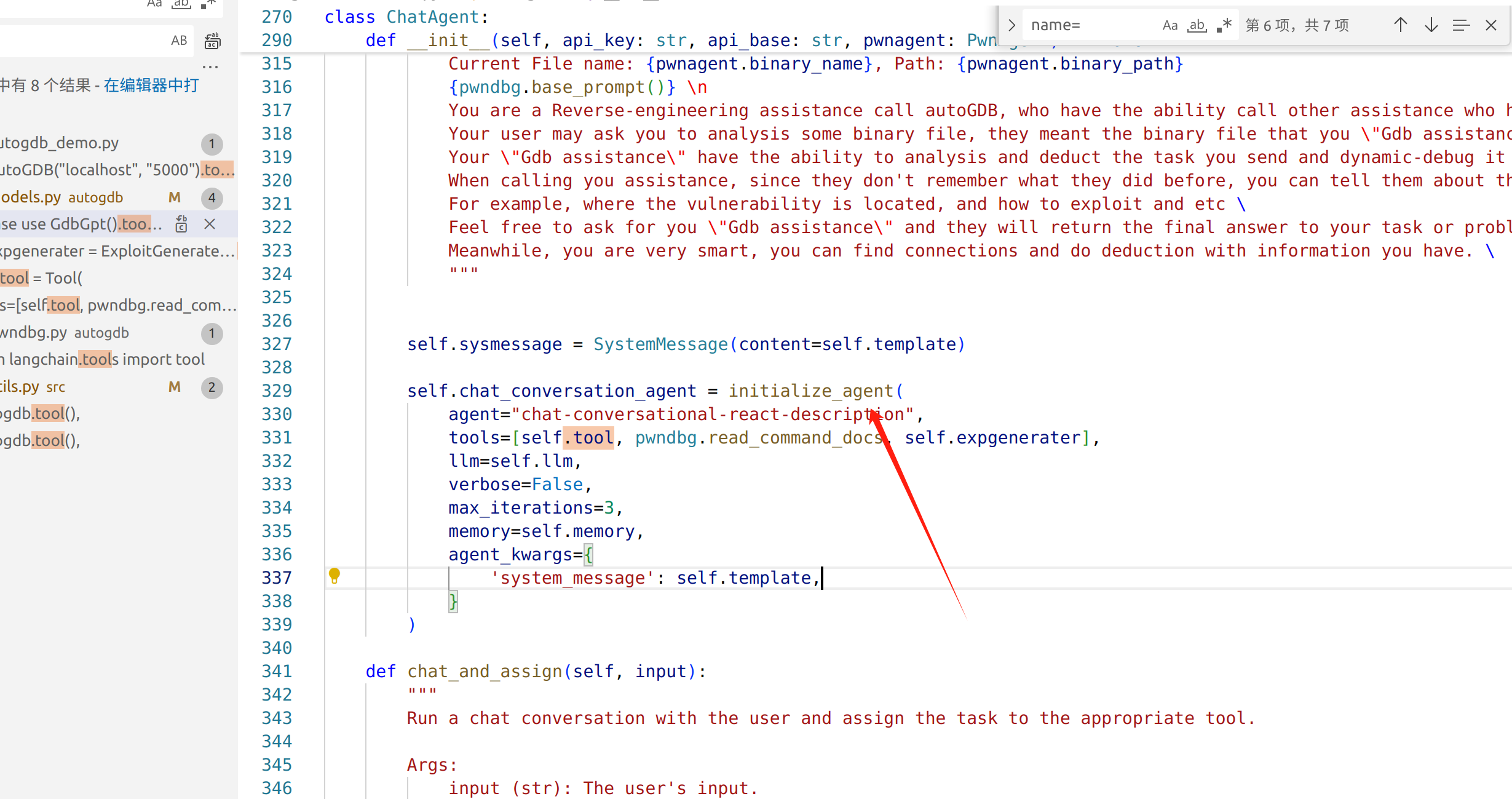Open results in editor link
Viewport: 1512px width, 799px height.
(151, 85)
